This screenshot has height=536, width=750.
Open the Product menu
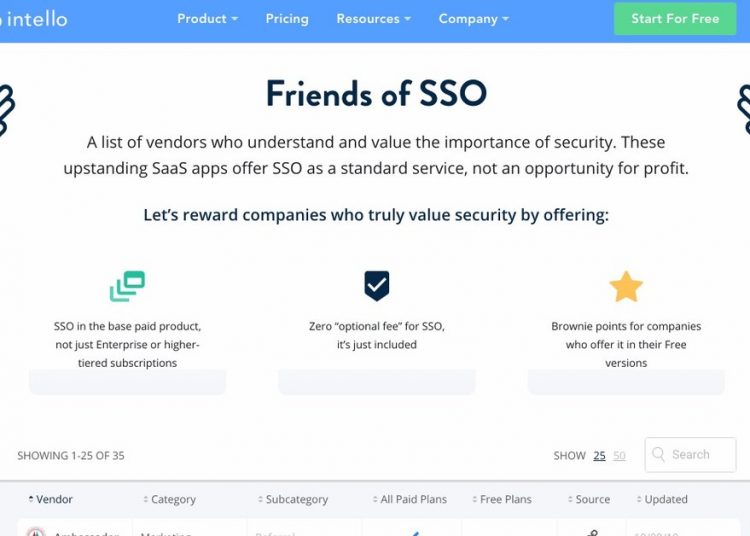pyautogui.click(x=207, y=19)
